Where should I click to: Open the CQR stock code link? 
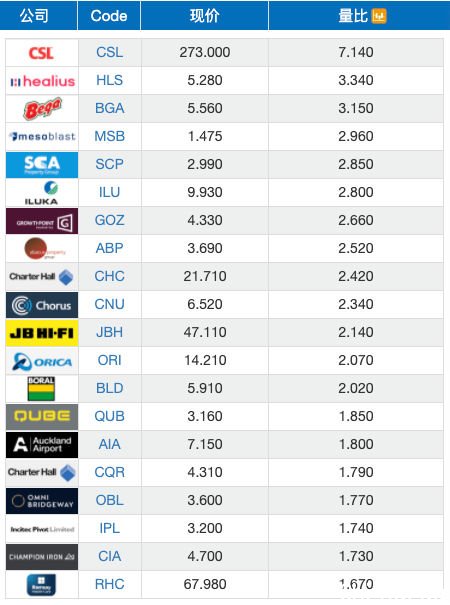point(110,472)
